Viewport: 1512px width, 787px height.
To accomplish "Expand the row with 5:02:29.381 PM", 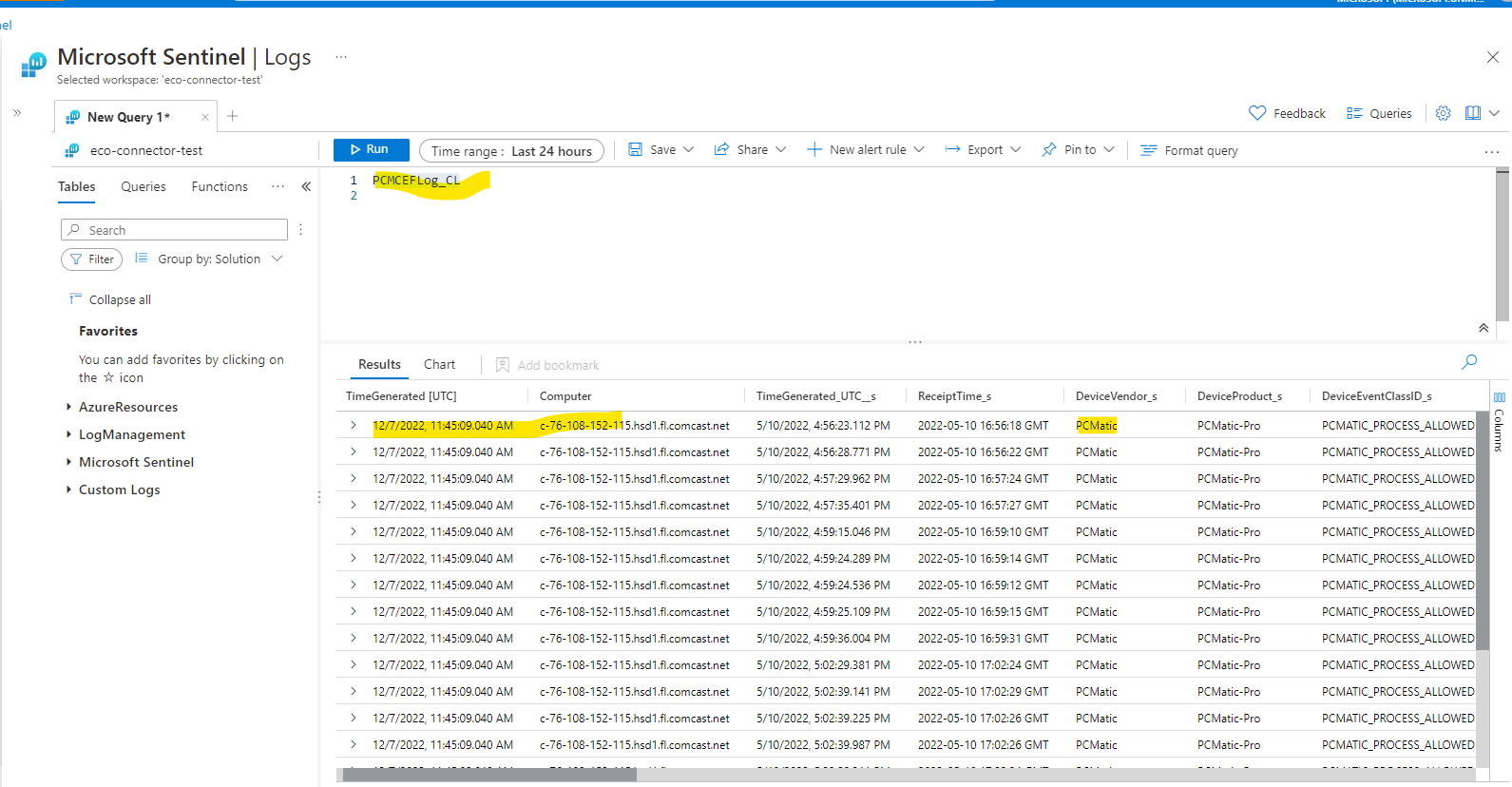I will pyautogui.click(x=354, y=664).
